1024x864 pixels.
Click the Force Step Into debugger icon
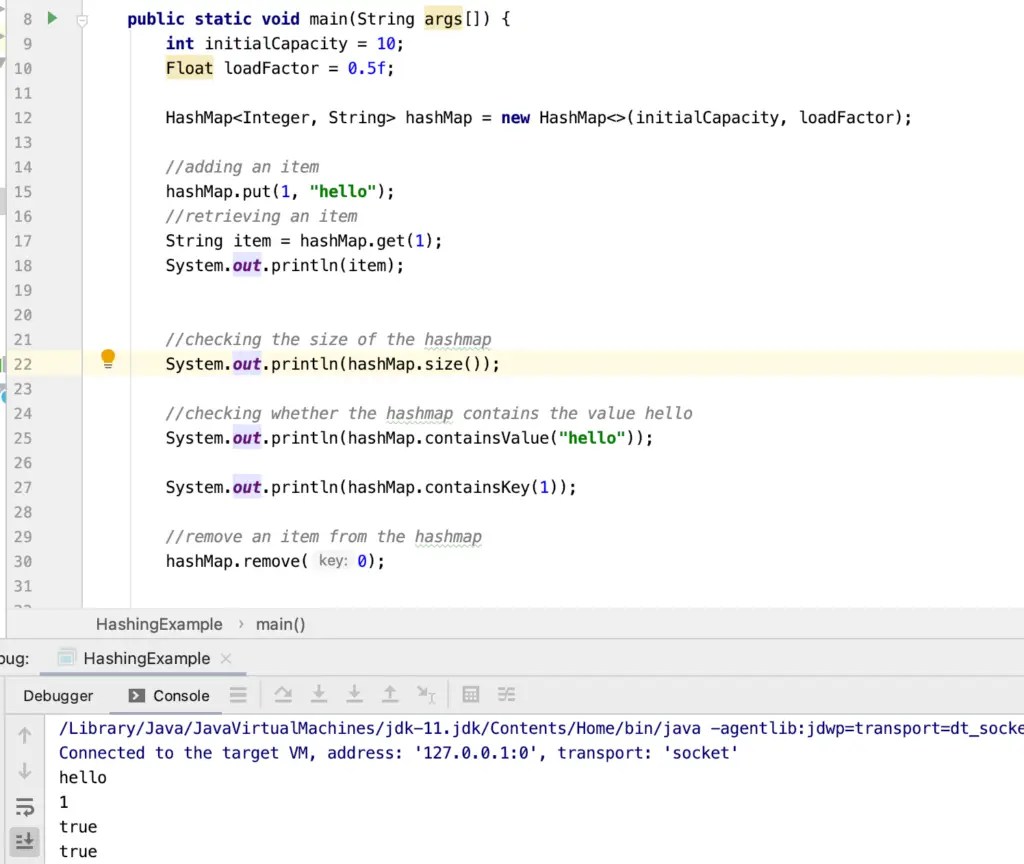pos(354,694)
